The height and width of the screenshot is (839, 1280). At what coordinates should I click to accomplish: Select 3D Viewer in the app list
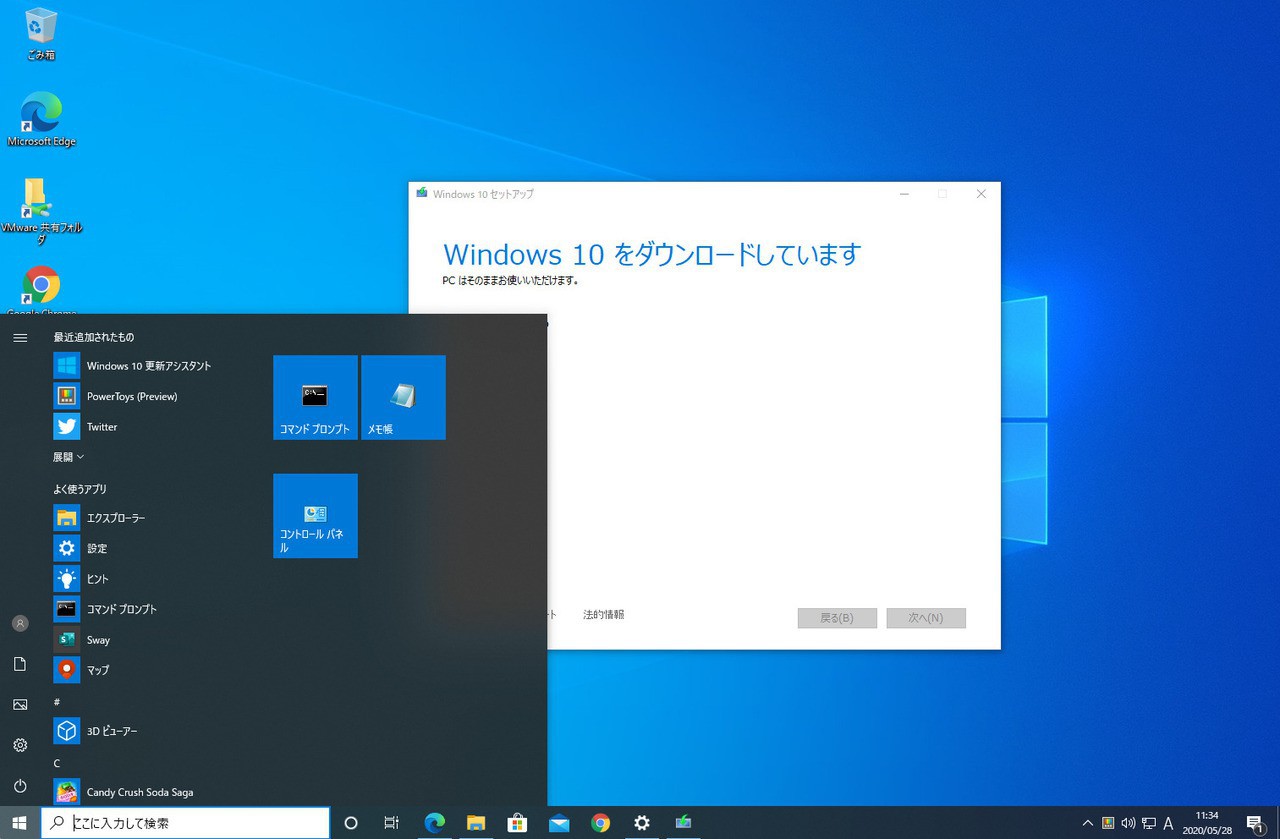coord(111,731)
